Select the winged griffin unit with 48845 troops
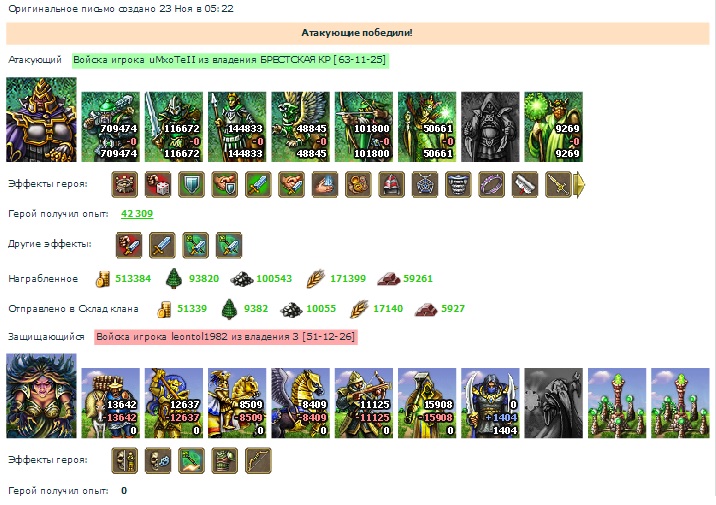This screenshot has height=505, width=716. 300,127
